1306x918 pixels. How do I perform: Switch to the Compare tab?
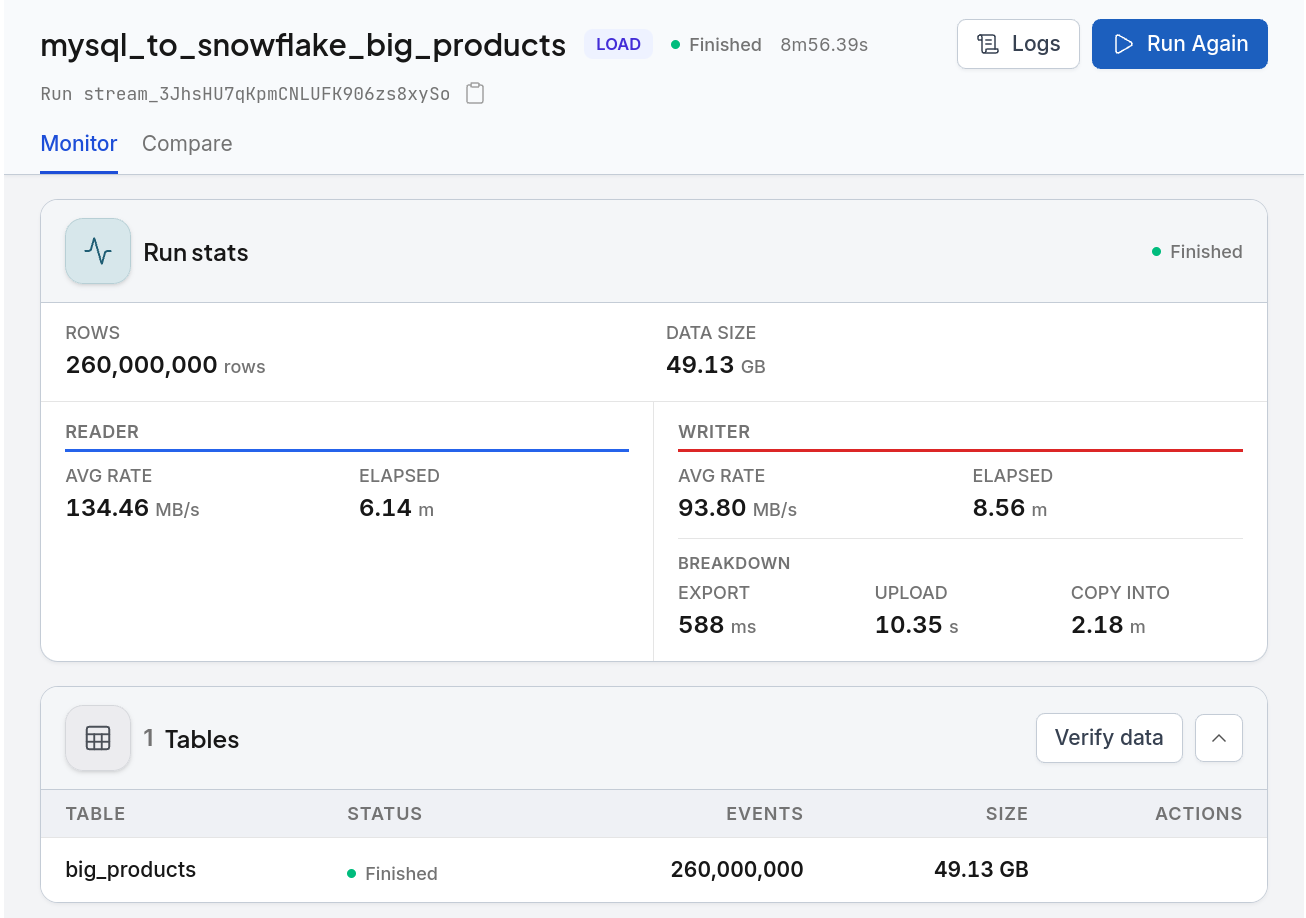click(x=187, y=144)
